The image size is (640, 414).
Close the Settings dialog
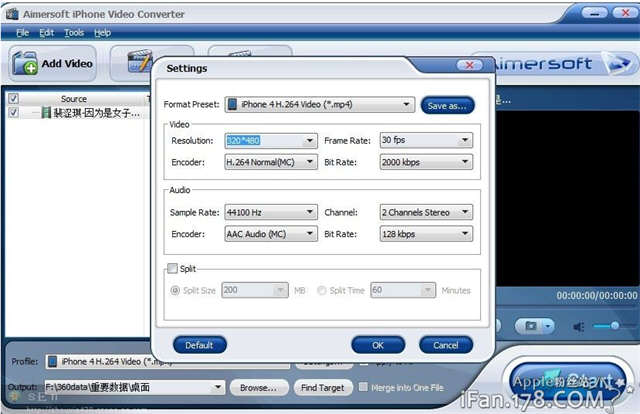click(469, 66)
